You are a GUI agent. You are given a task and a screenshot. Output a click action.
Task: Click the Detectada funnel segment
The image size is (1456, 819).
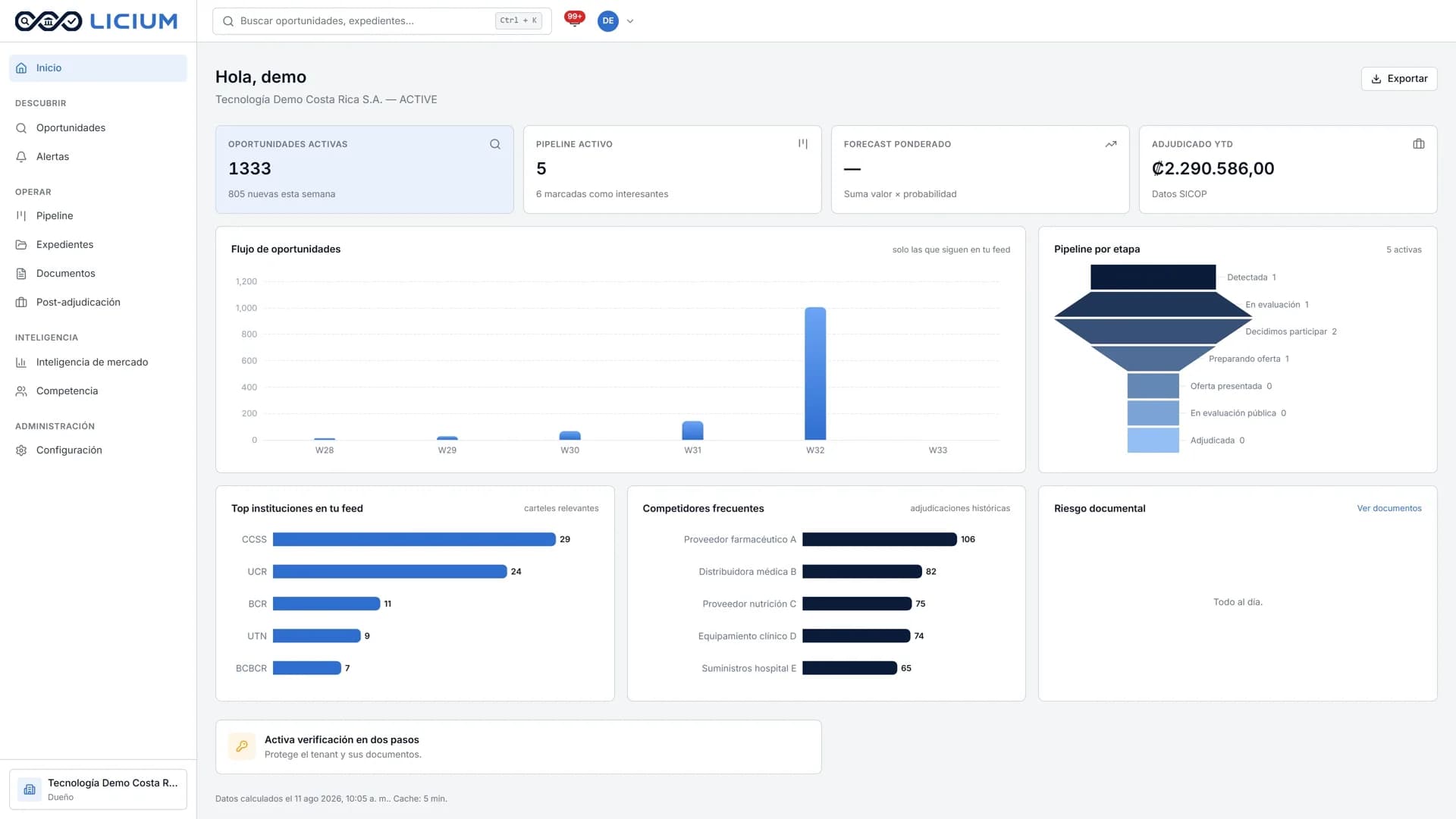click(1153, 278)
